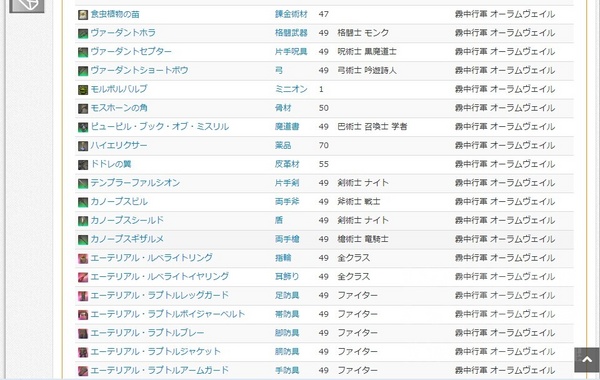600x380 pixels.
Task: Select the 錬金術材 category link
Action: pyautogui.click(x=291, y=14)
